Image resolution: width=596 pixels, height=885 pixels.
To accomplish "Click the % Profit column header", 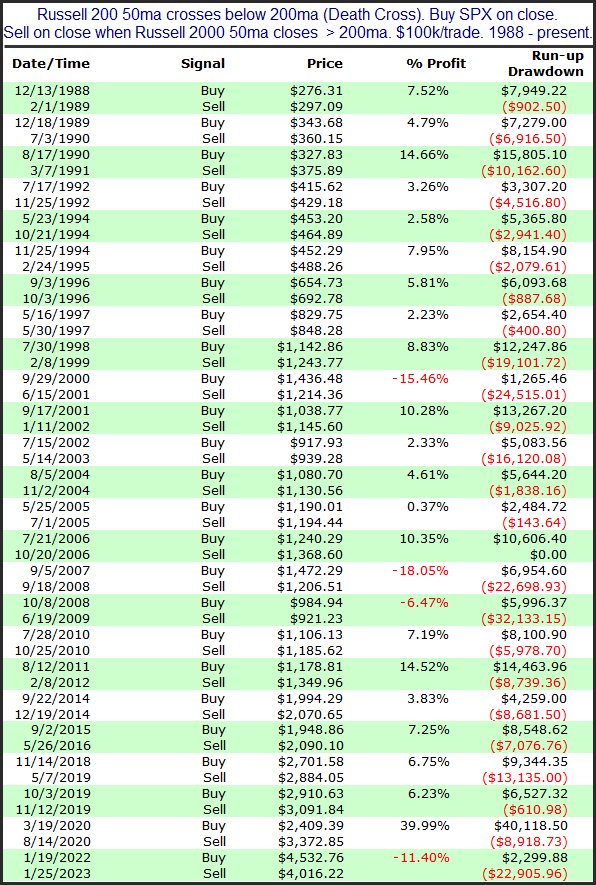I will (436, 63).
